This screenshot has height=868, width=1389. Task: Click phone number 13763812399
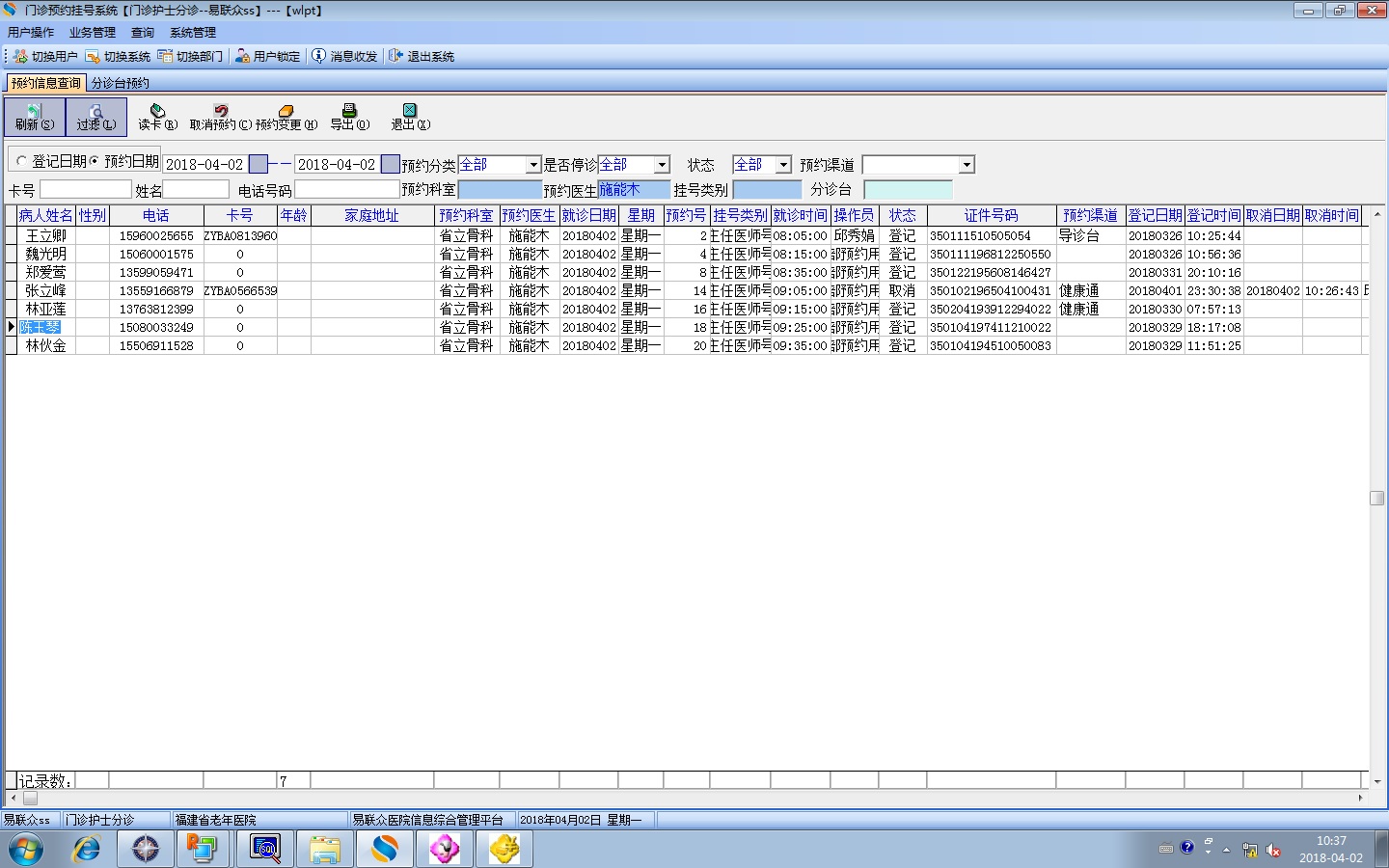point(156,310)
